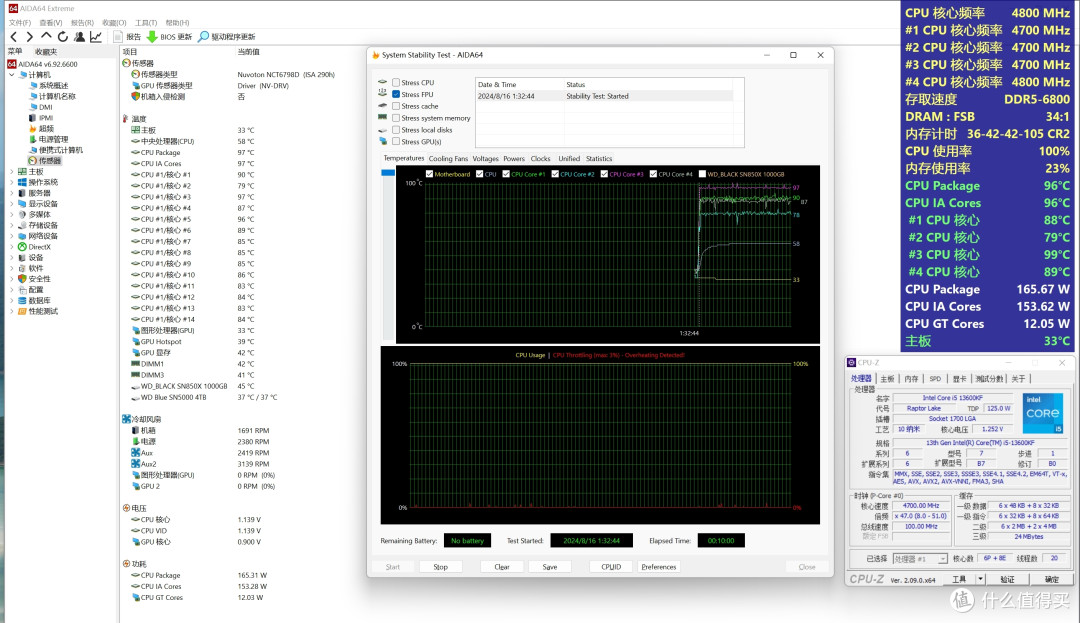Expand the 存储设备 tree node
This screenshot has width=1080, height=623.
pos(12,225)
